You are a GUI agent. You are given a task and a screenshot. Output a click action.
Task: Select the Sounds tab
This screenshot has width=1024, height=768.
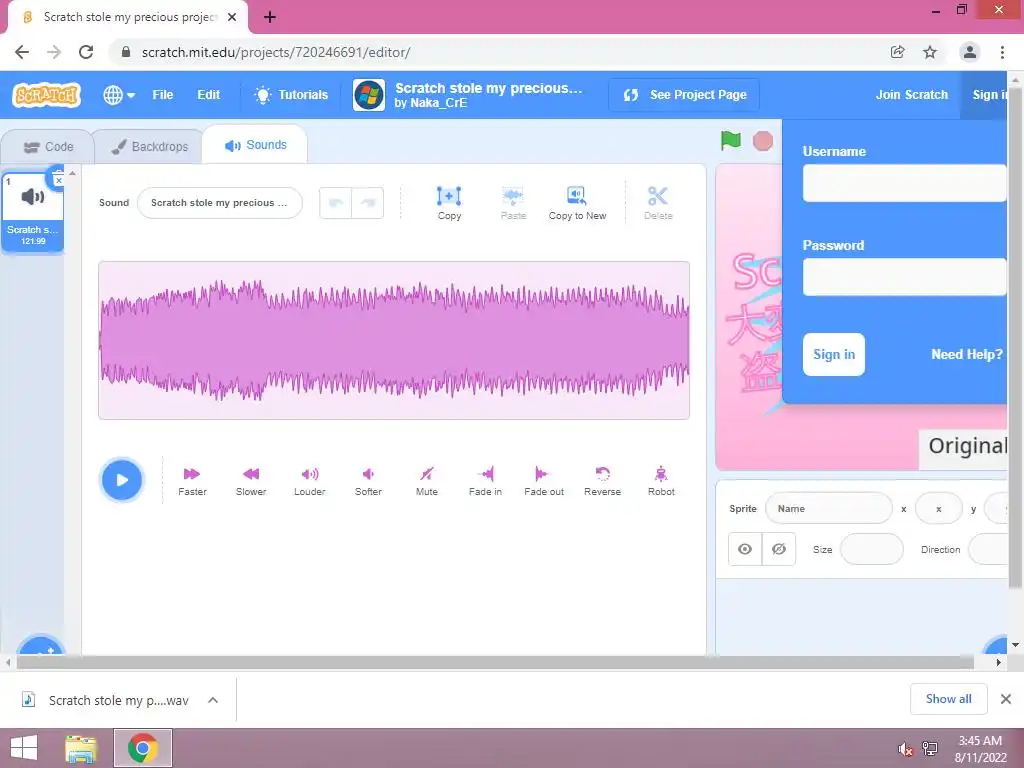tap(255, 145)
